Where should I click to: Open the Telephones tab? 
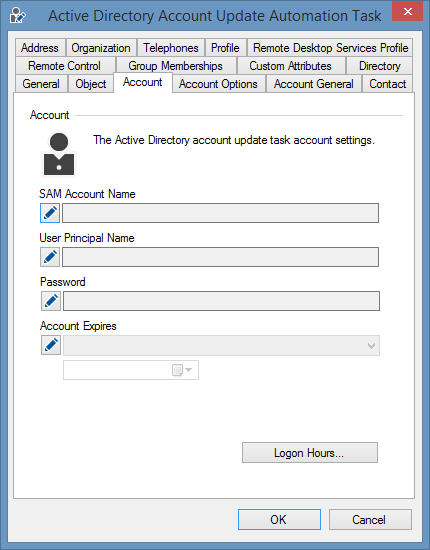[x=171, y=48]
